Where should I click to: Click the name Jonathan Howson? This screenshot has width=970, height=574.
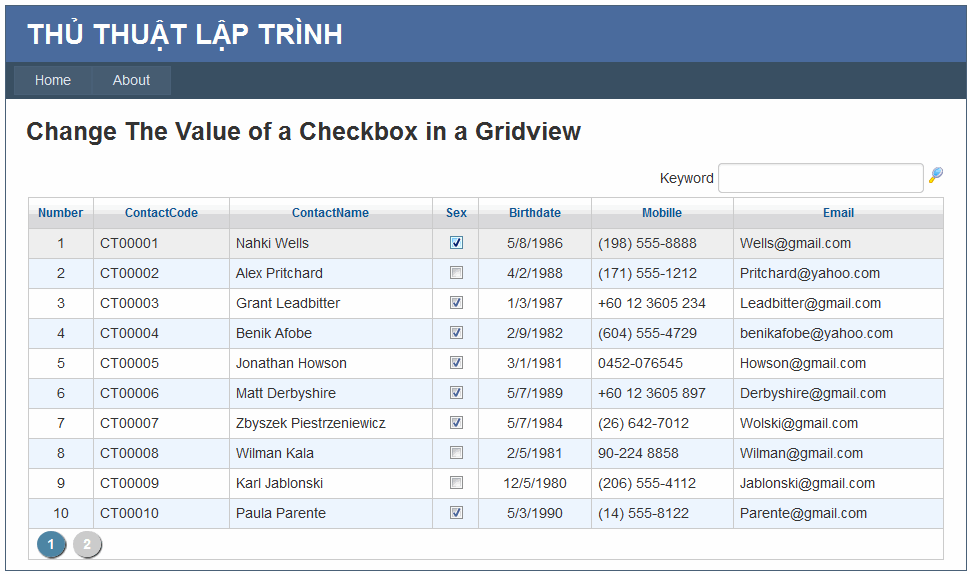291,363
